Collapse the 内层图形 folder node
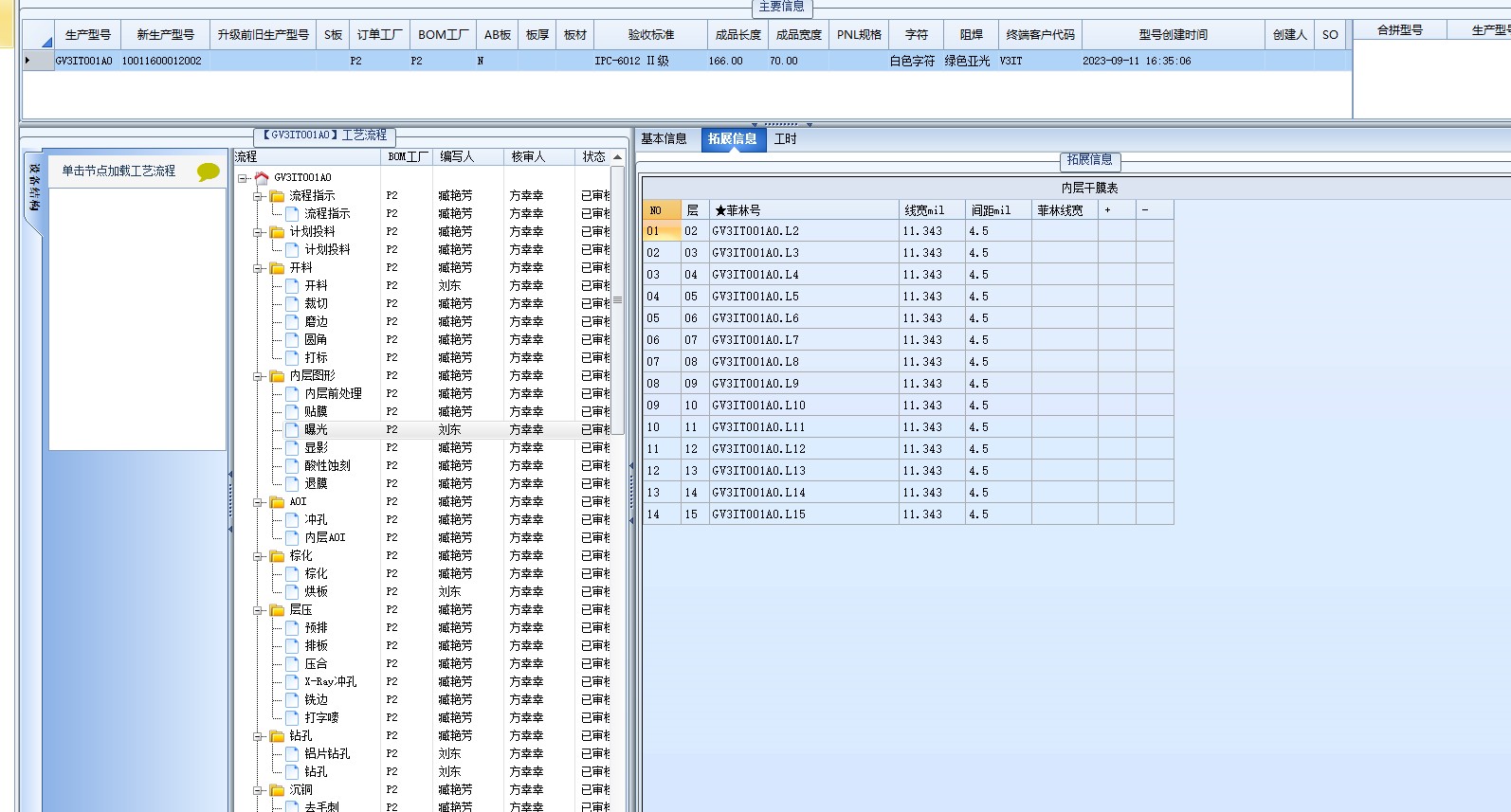The width and height of the screenshot is (1511, 812). click(258, 376)
